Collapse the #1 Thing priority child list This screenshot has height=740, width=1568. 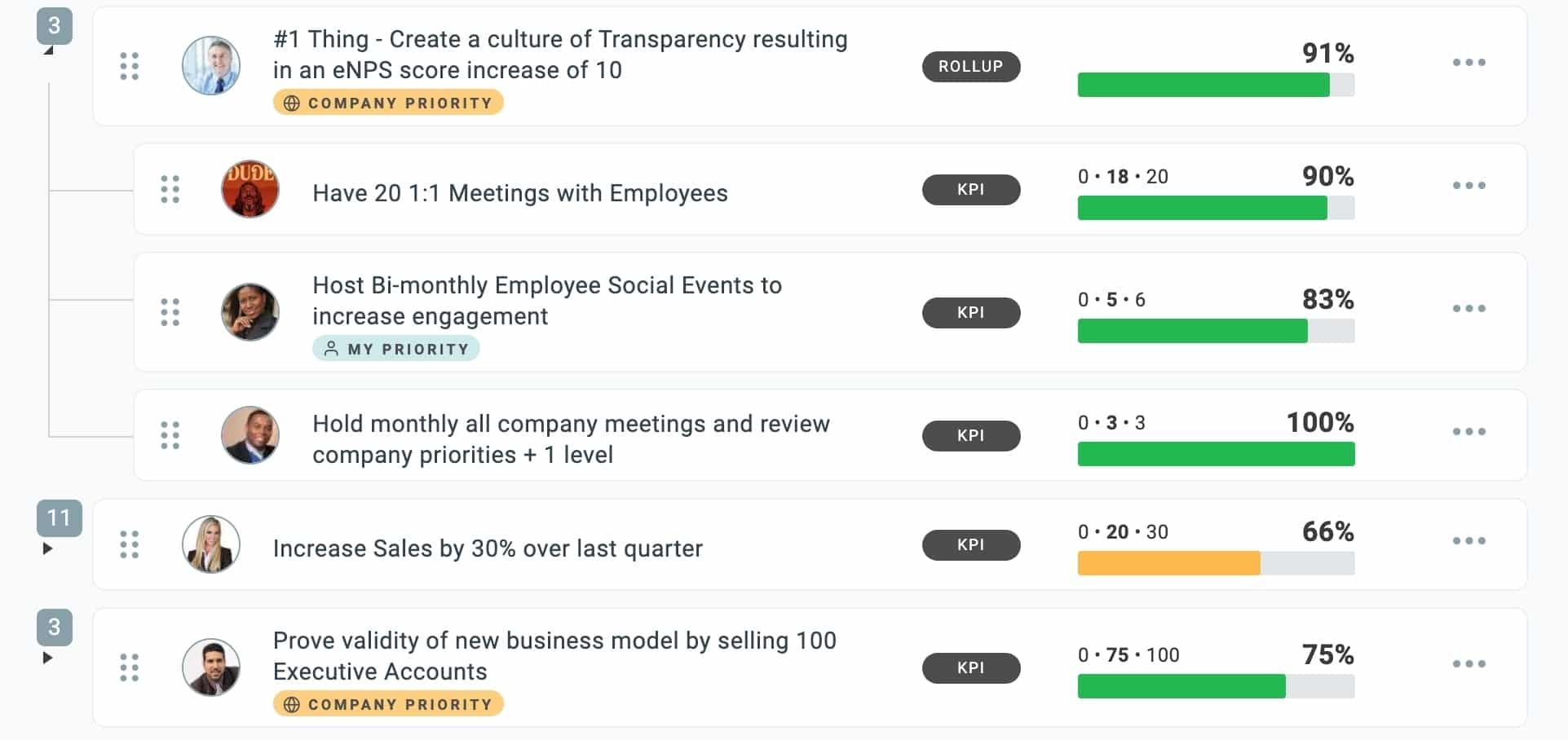coord(48,51)
